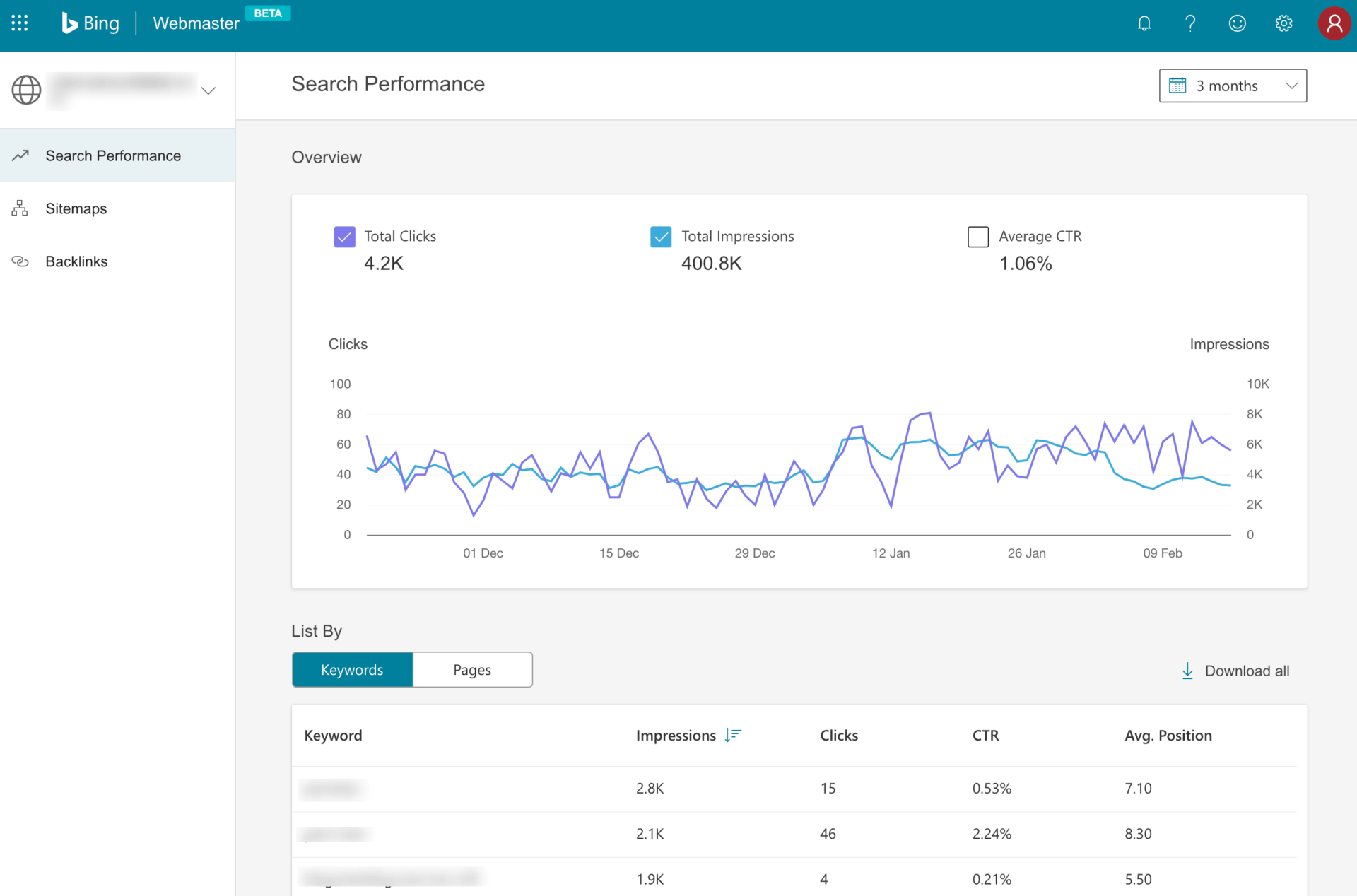Disable the Total Impressions checkbox
Viewport: 1357px width, 896px height.
tap(661, 237)
